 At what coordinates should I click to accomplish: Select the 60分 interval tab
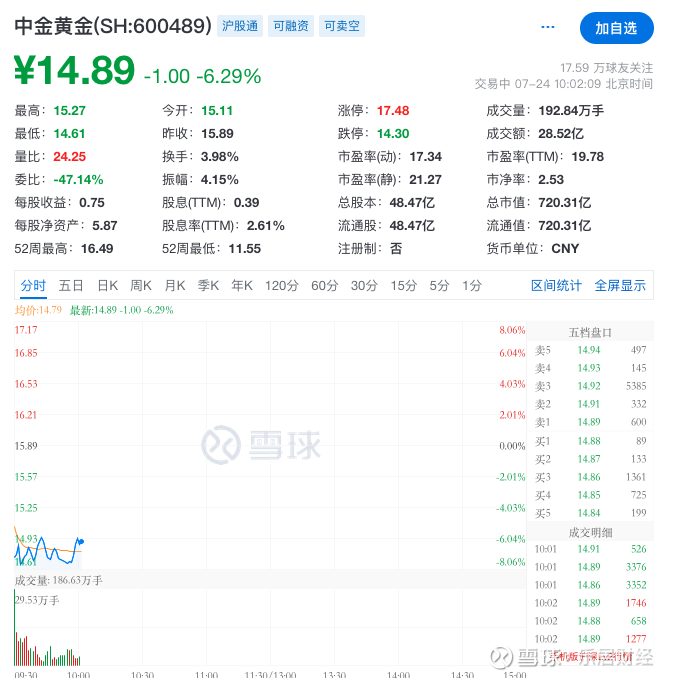[x=324, y=286]
